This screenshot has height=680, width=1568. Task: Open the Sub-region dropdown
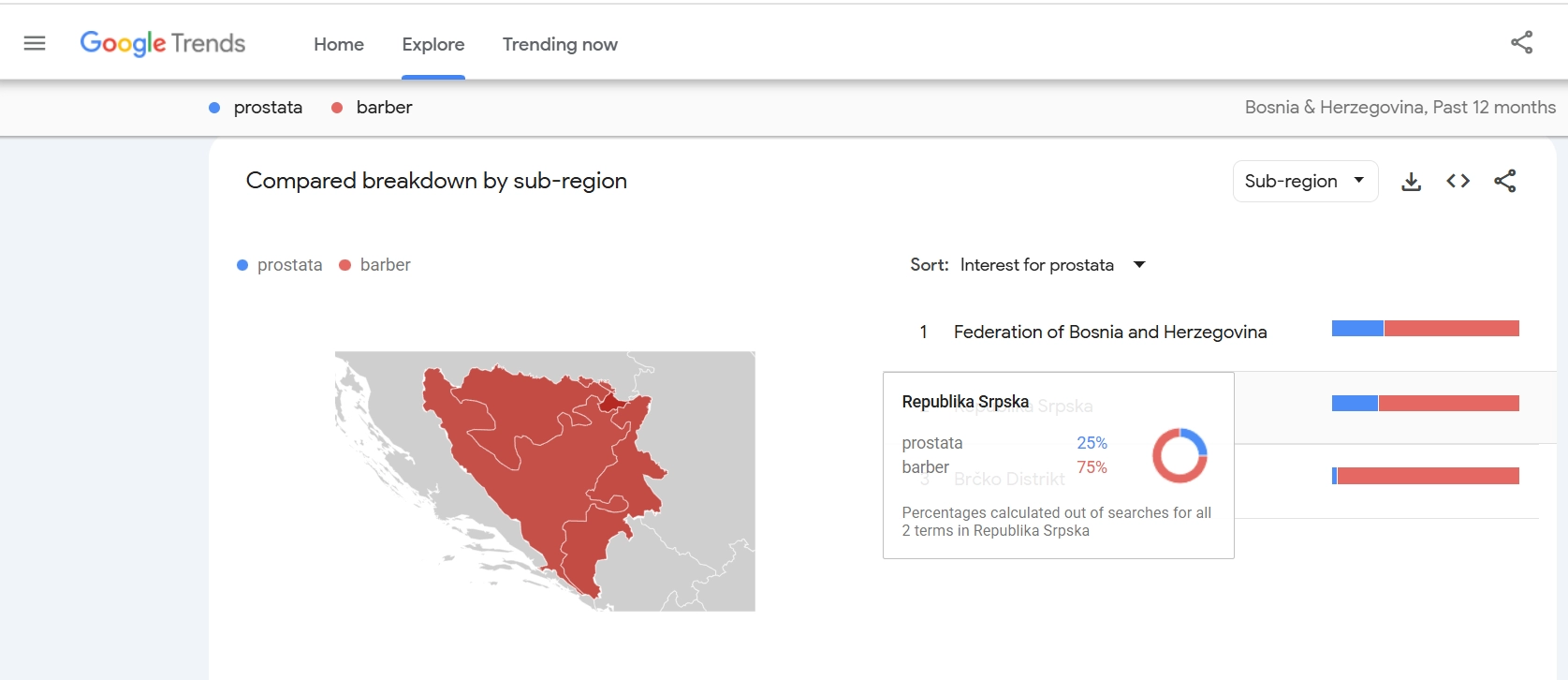pos(1304,182)
